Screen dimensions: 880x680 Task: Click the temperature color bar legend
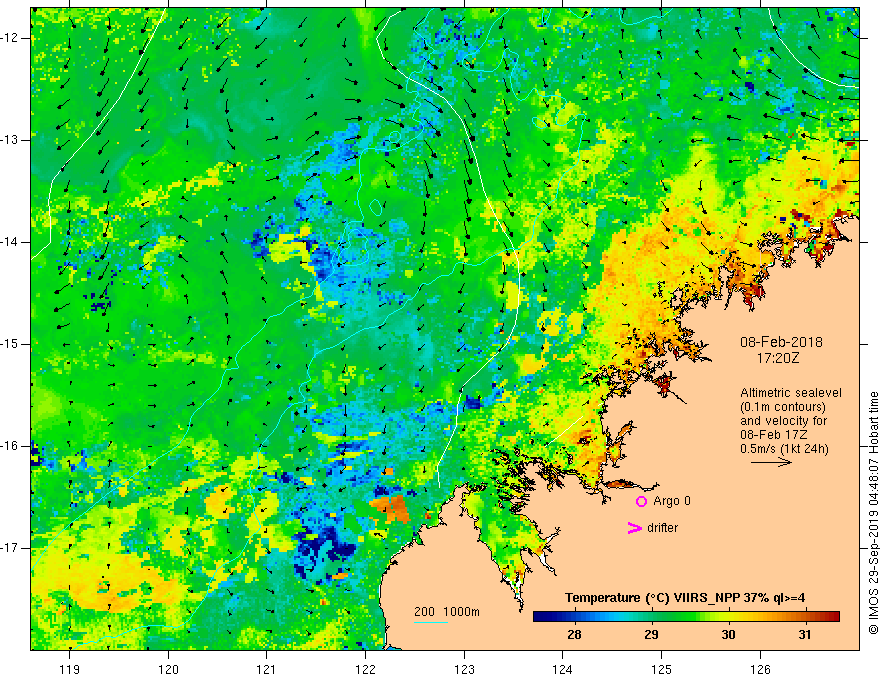tap(686, 617)
